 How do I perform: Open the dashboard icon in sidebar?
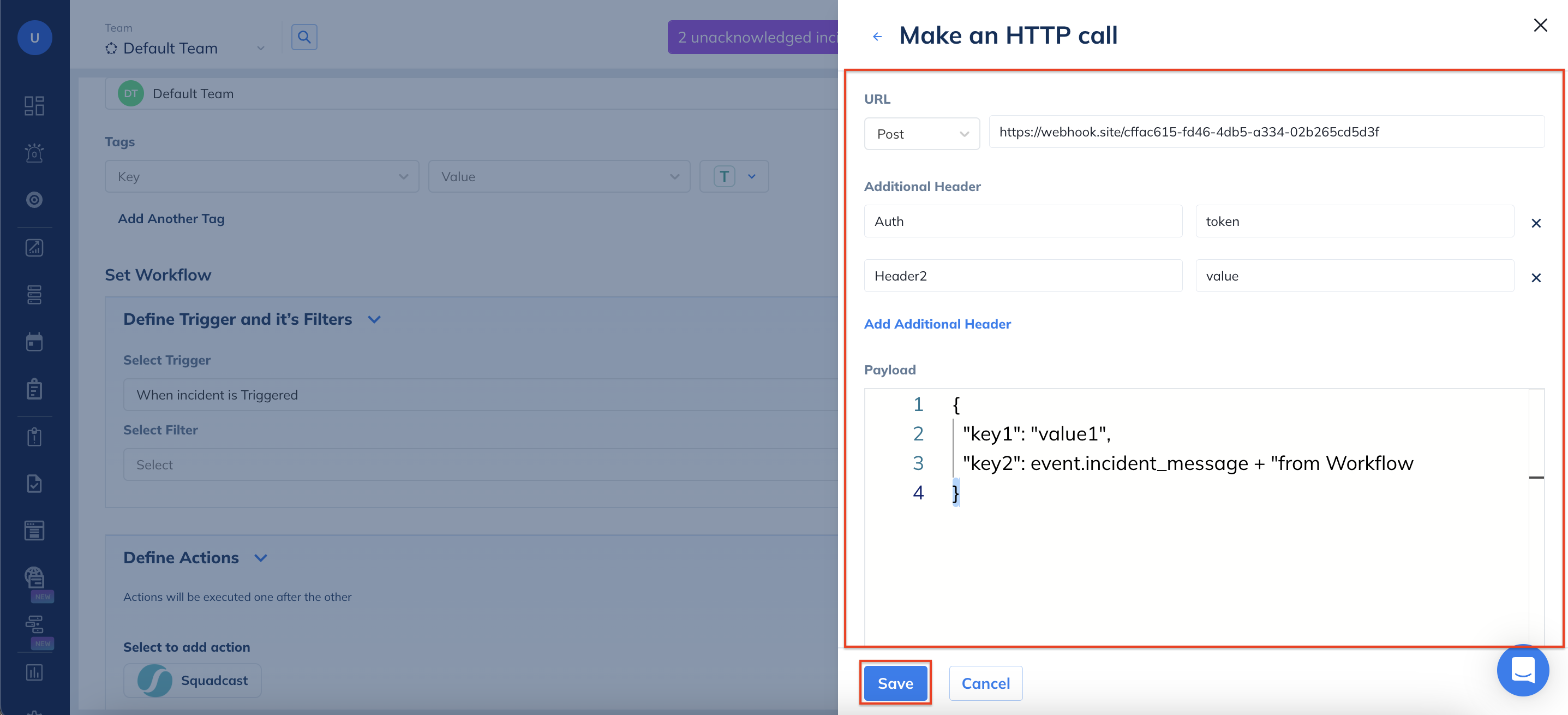(x=34, y=105)
